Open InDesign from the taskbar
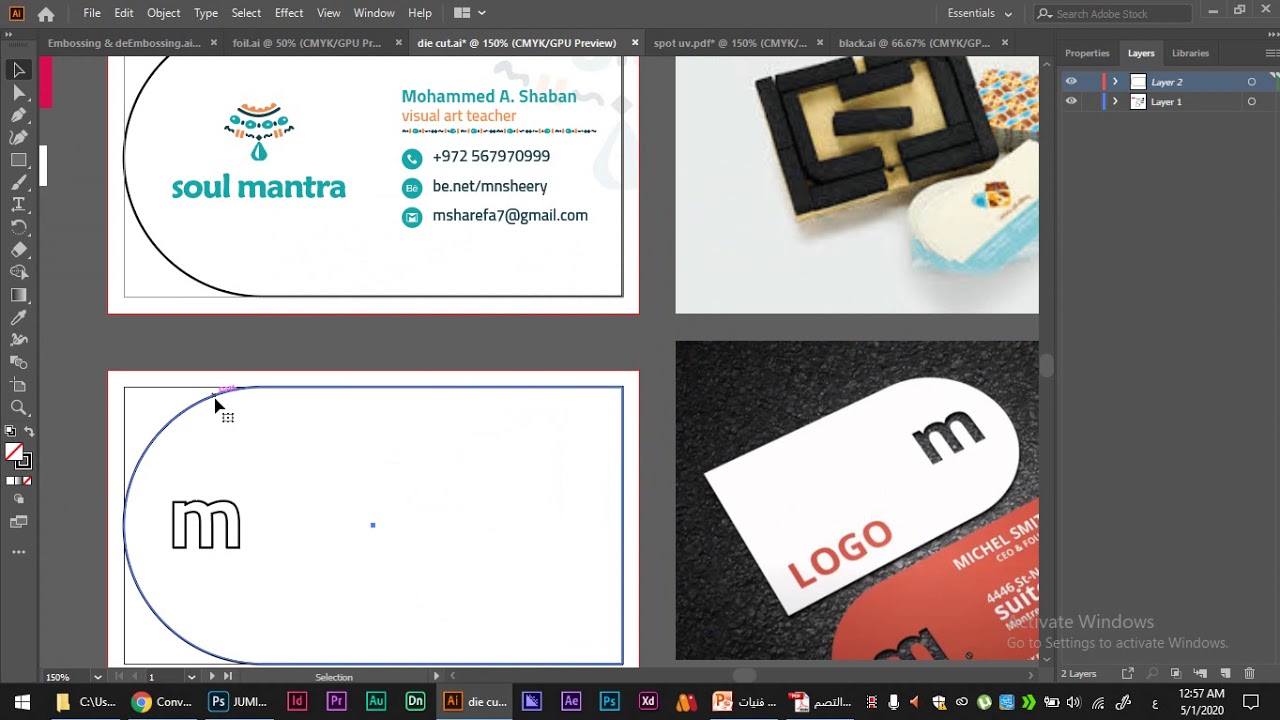 (x=296, y=702)
